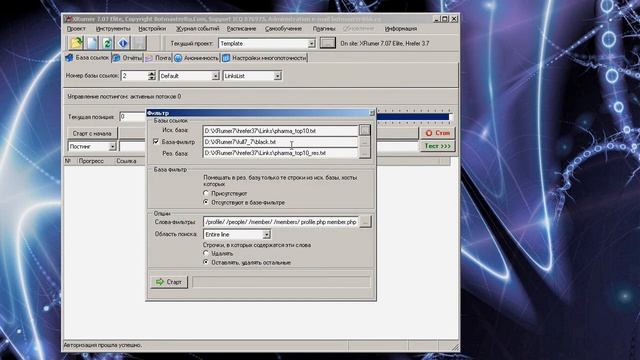
Task: Click the red Стоп button
Action: click(437, 133)
